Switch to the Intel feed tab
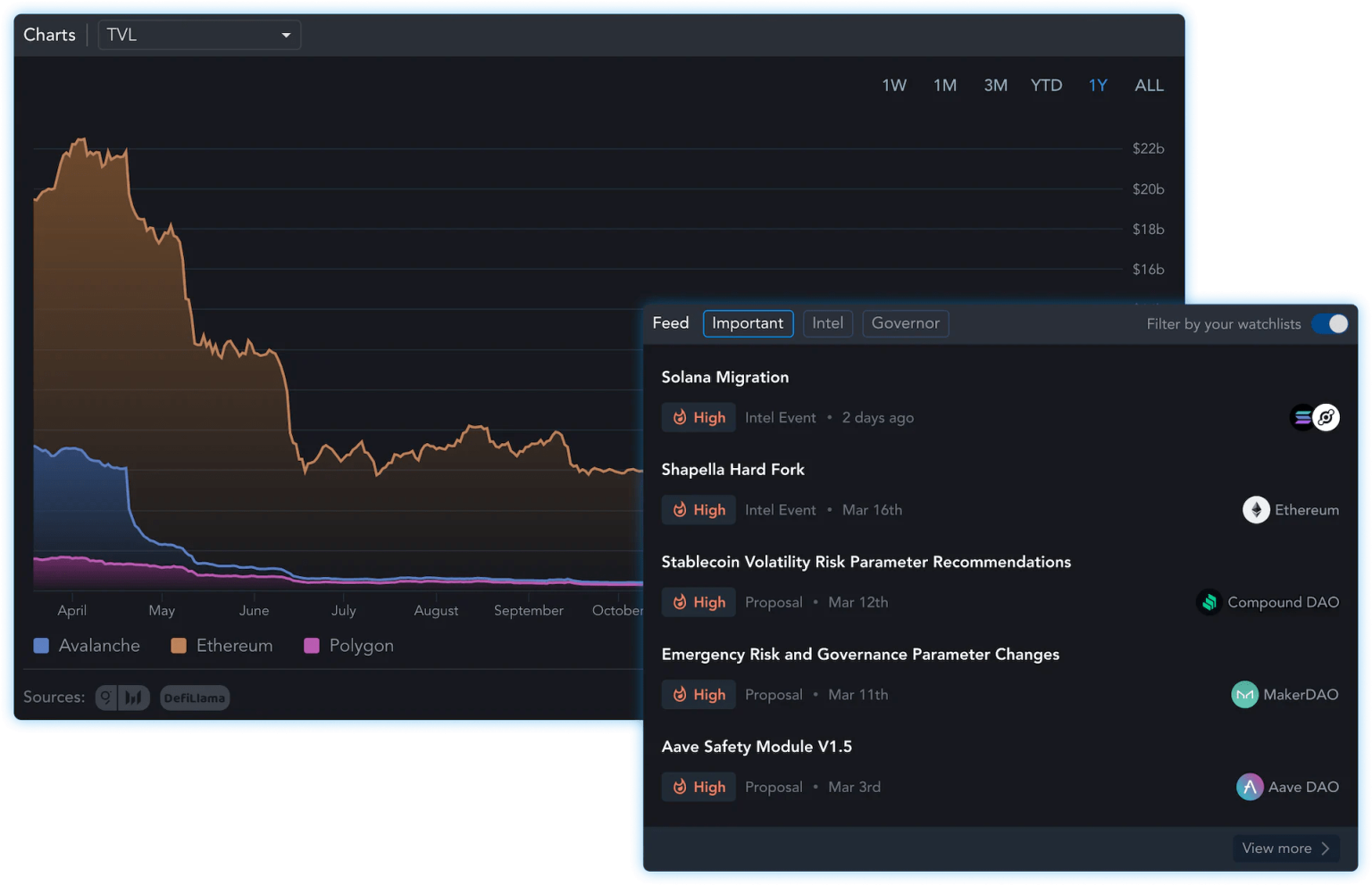This screenshot has width=1372, height=886. coord(827,323)
